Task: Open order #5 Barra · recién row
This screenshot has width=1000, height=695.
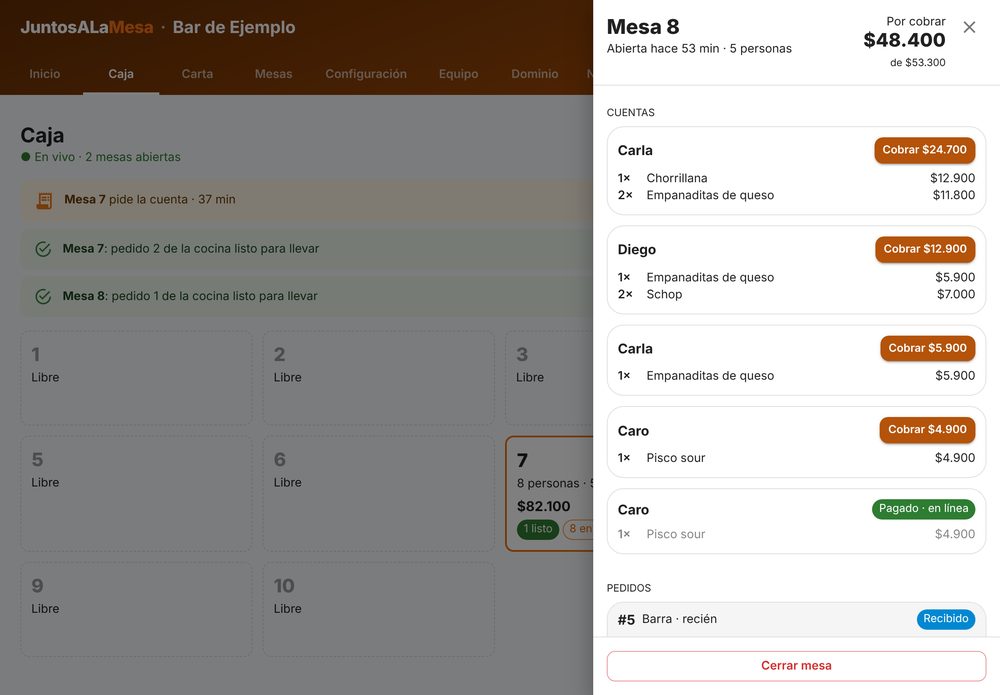Action: pyautogui.click(x=796, y=619)
